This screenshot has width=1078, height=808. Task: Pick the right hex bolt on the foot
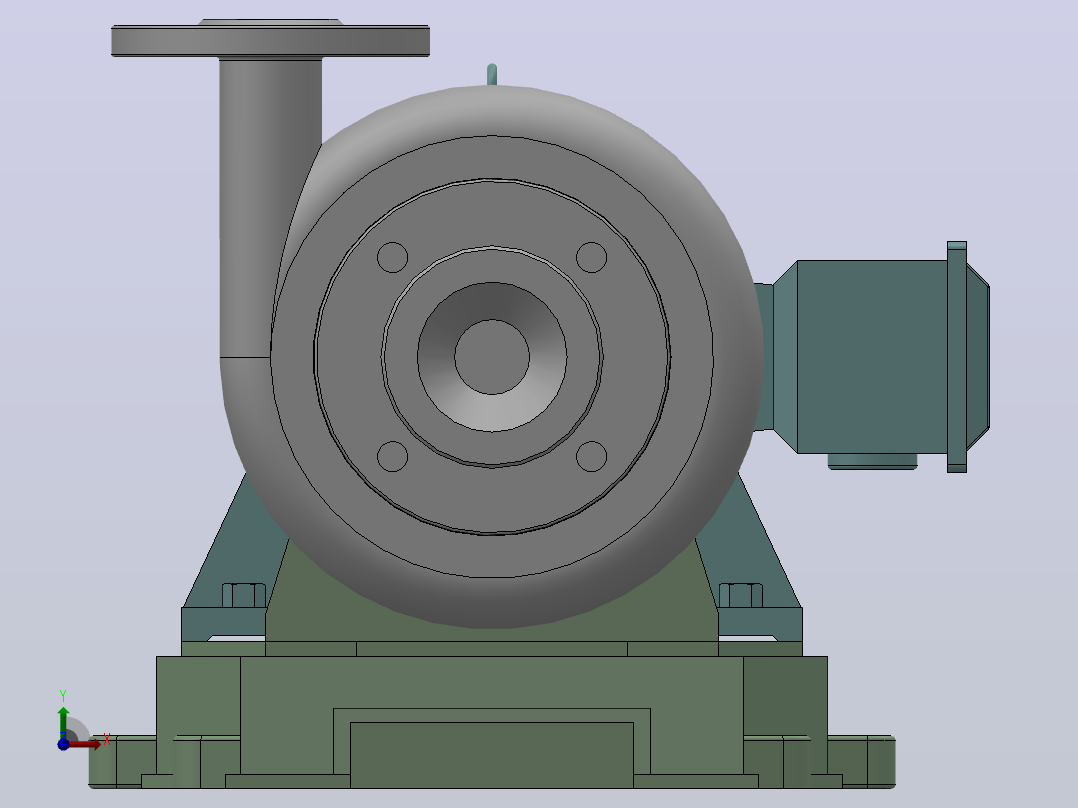tap(740, 595)
